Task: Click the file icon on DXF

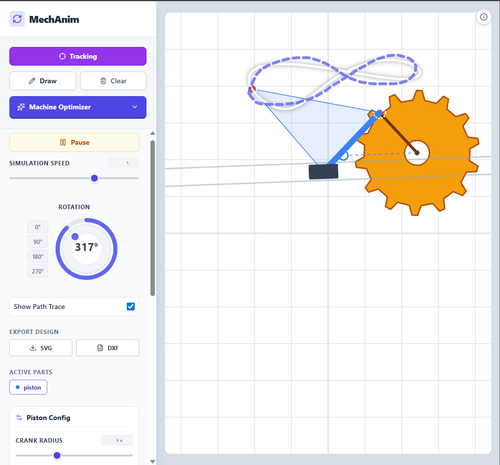Action: (x=100, y=348)
